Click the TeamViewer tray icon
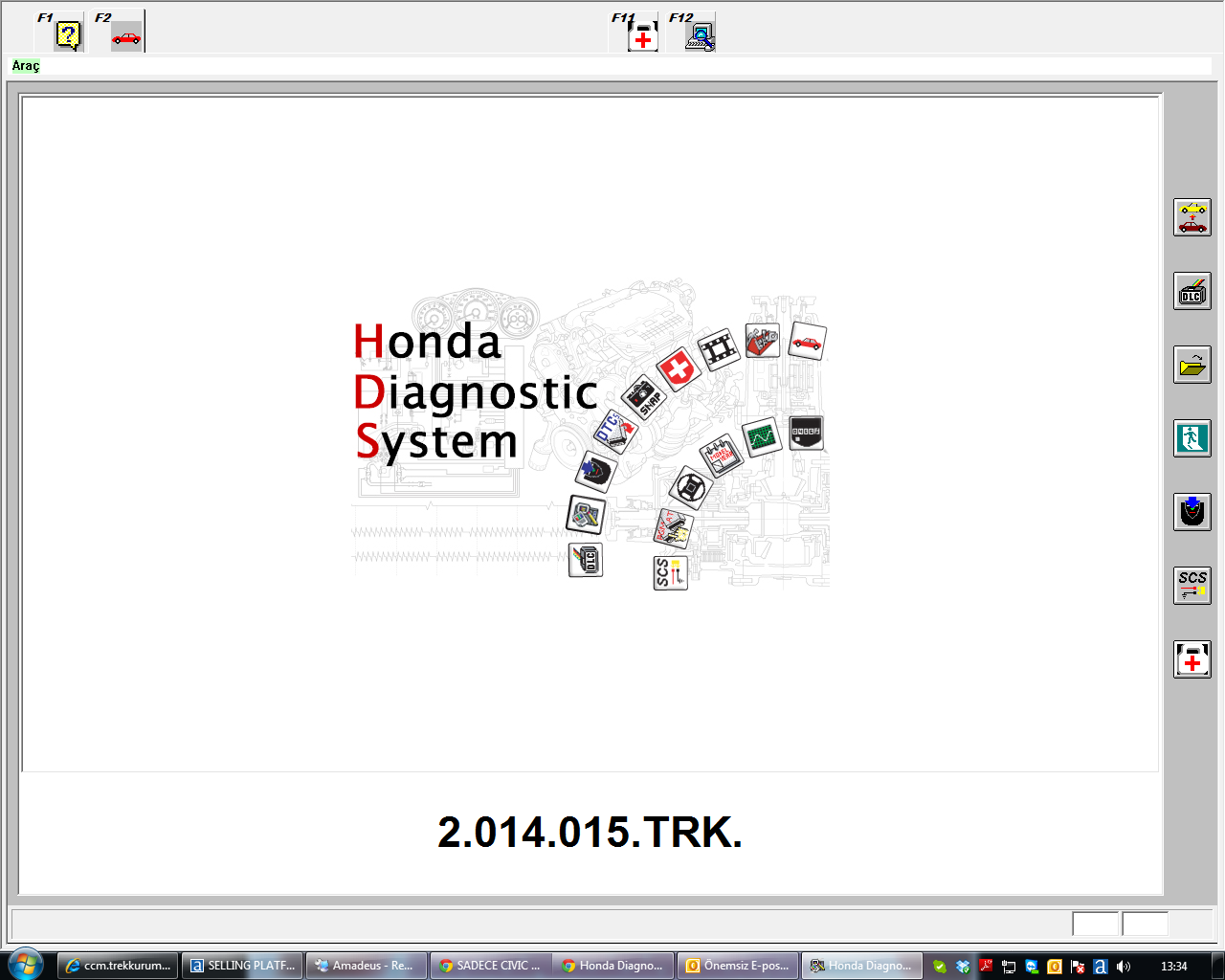Image resolution: width=1225 pixels, height=980 pixels. [1032, 967]
